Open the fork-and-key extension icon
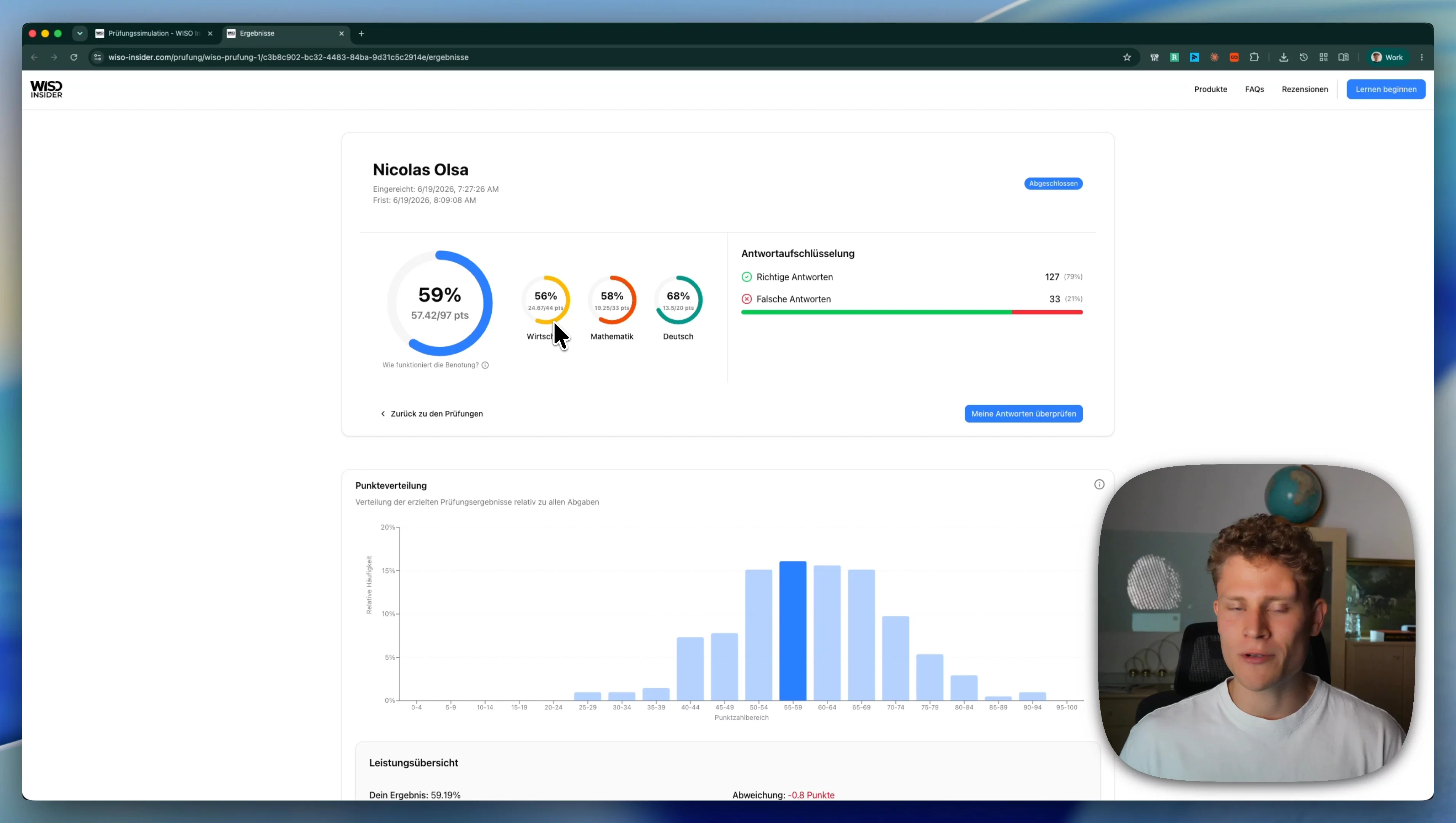The width and height of the screenshot is (1456, 823). coord(1155,57)
